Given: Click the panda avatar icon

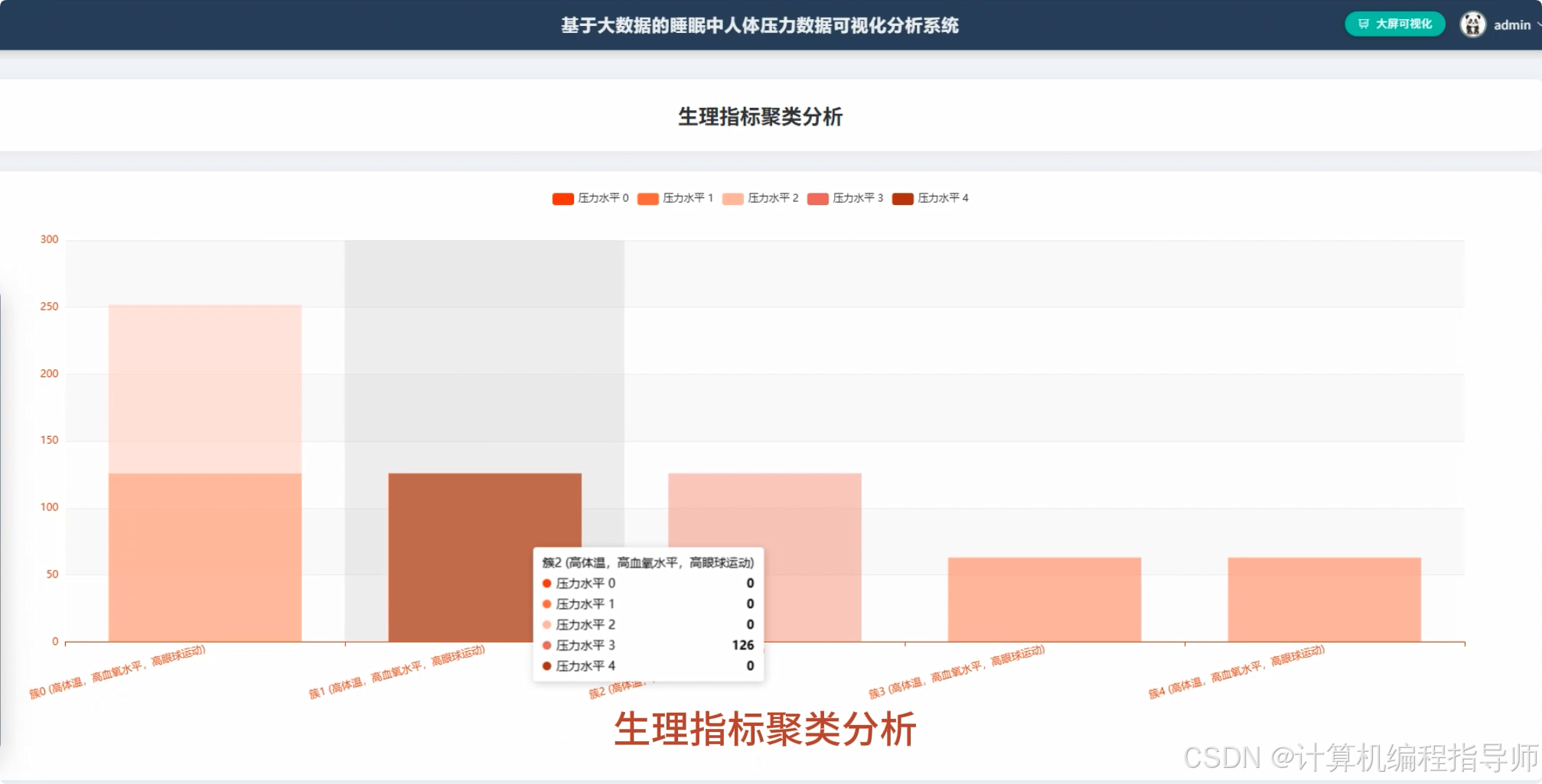Looking at the screenshot, I should pyautogui.click(x=1472, y=24).
